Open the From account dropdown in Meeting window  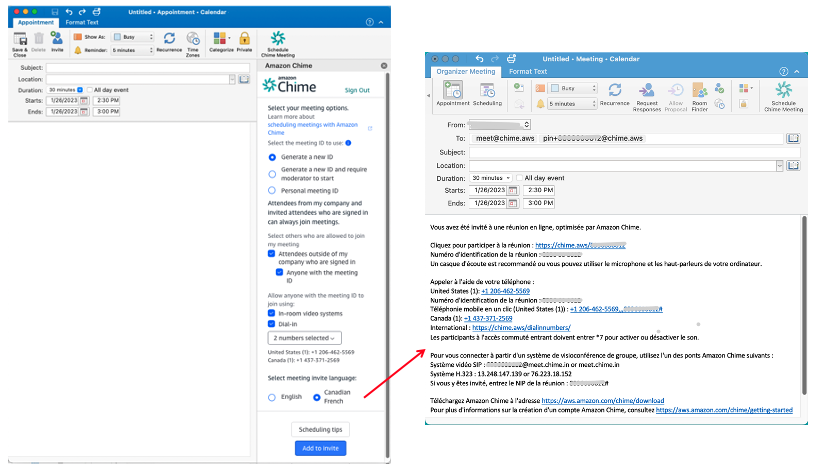[500, 125]
